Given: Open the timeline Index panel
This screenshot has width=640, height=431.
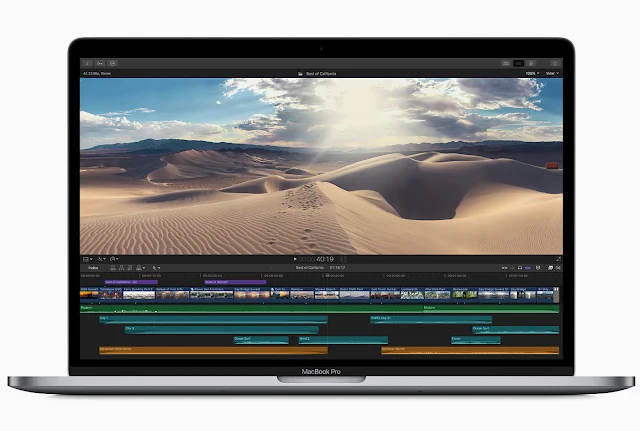Looking at the screenshot, I should coord(93,268).
